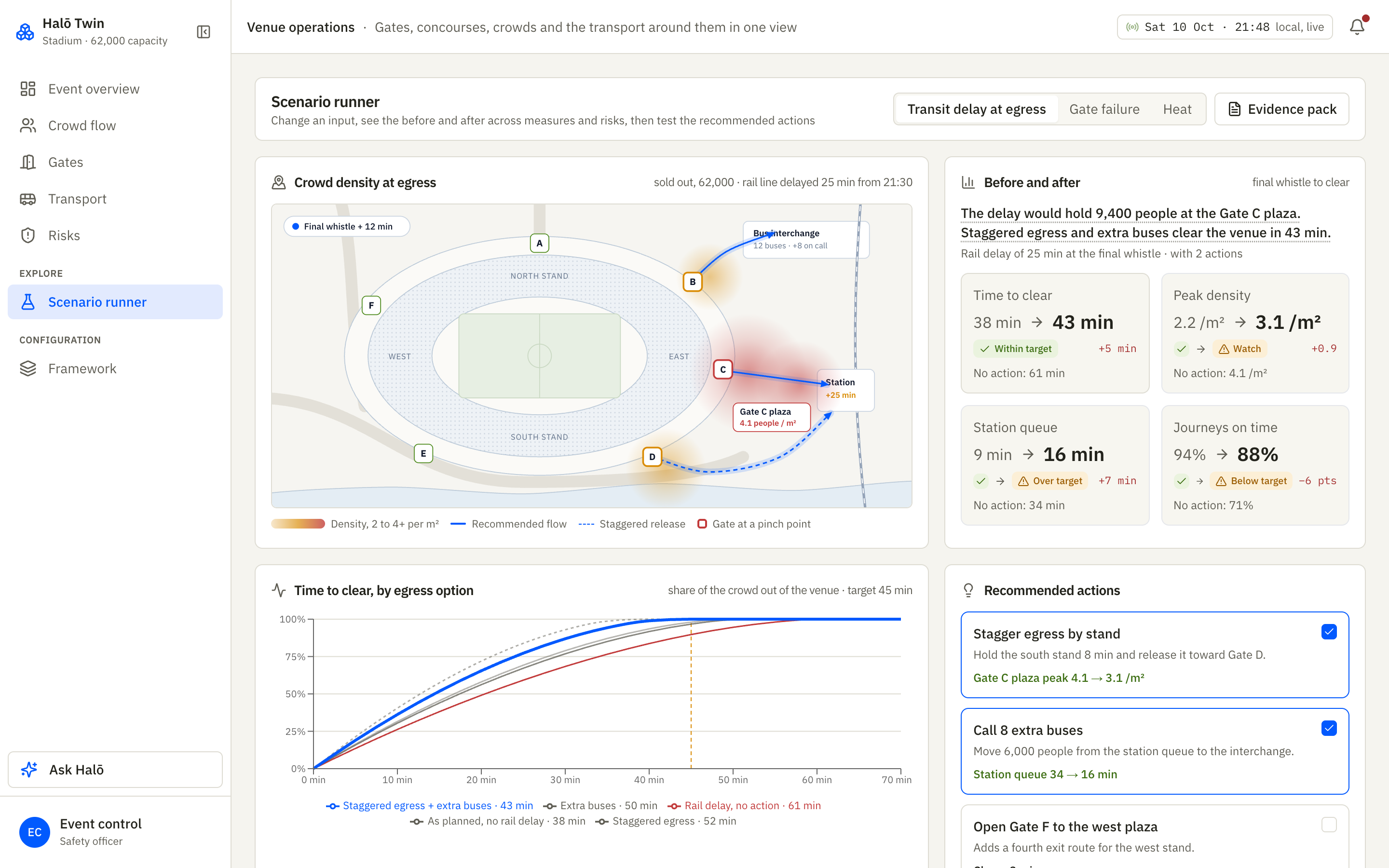This screenshot has width=1389, height=868.
Task: Check Open Gate F to west plaza
Action: [1329, 825]
